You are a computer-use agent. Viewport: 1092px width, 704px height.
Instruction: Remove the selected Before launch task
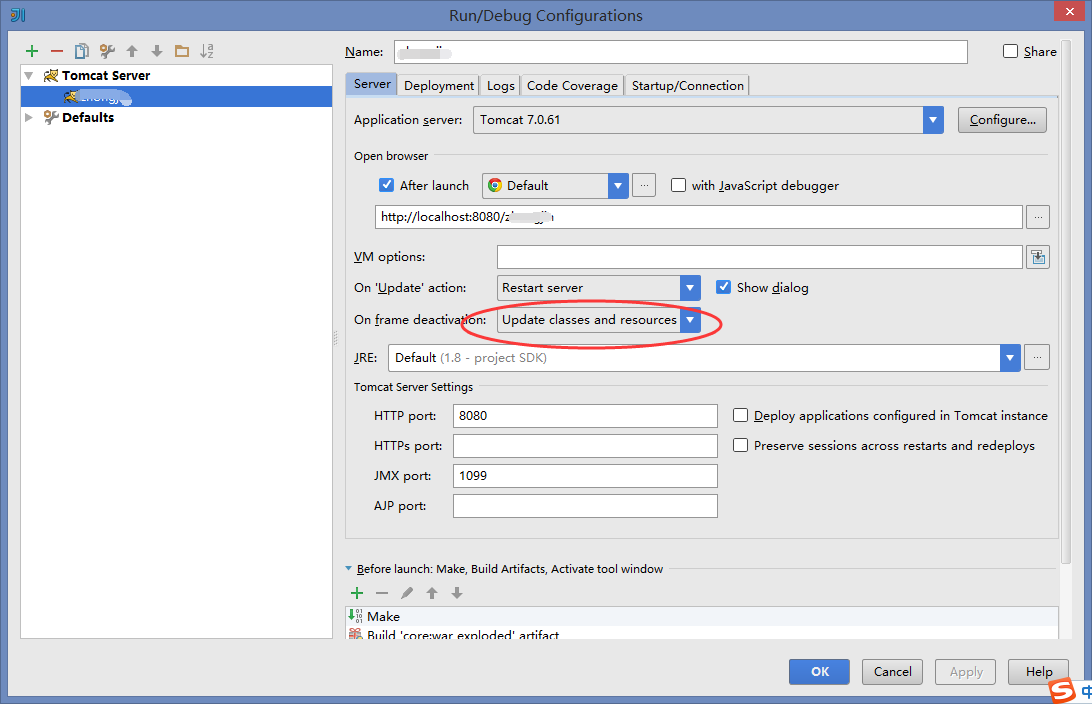[x=382, y=593]
